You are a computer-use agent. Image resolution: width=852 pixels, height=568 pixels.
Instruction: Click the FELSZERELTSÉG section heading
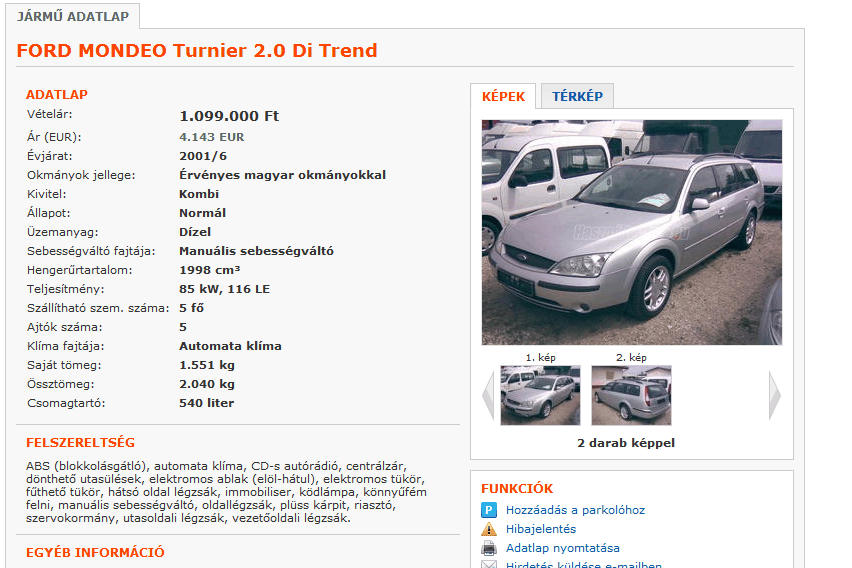click(x=80, y=442)
